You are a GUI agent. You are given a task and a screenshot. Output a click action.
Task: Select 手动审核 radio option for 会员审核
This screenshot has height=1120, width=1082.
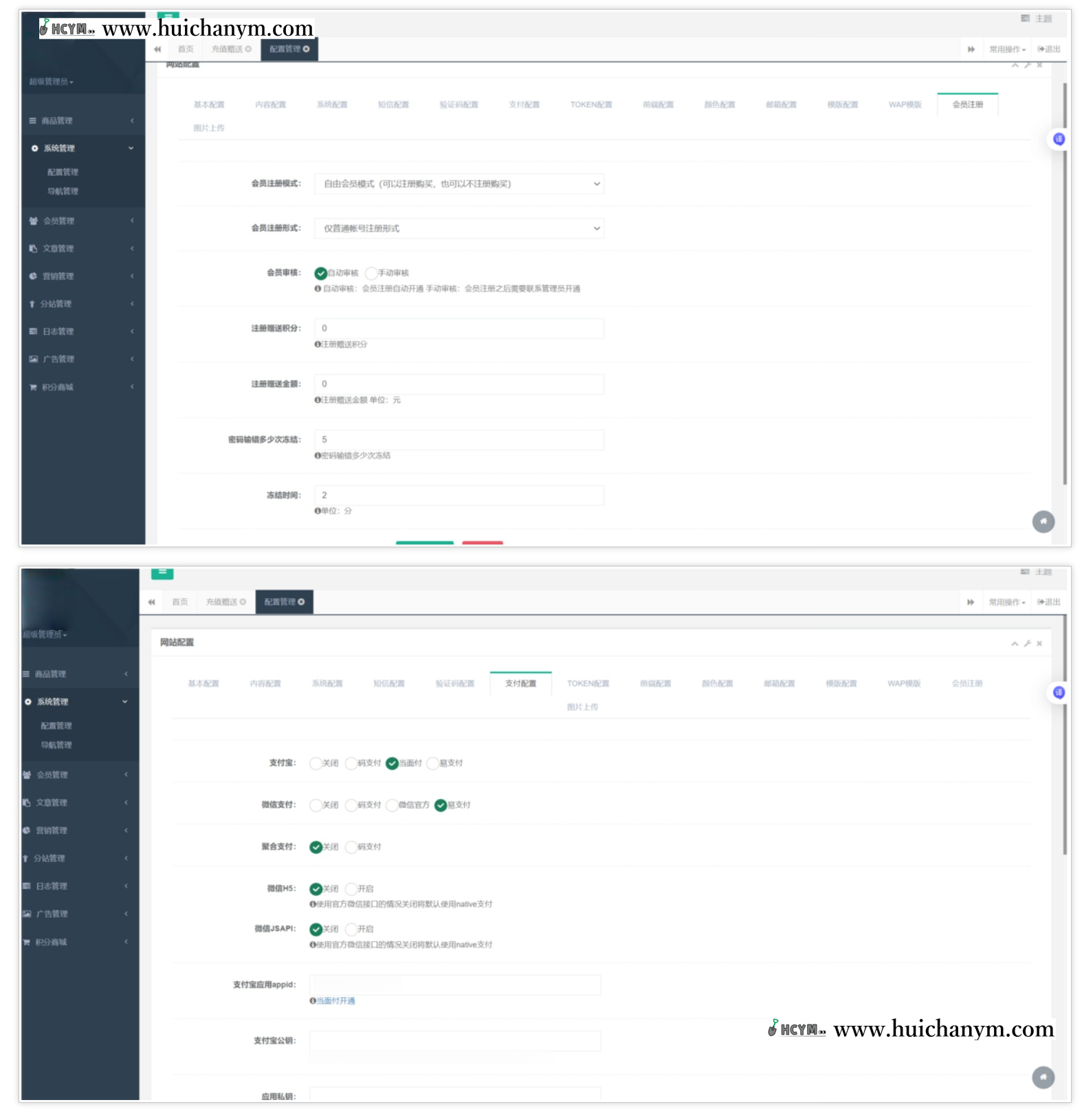click(371, 273)
